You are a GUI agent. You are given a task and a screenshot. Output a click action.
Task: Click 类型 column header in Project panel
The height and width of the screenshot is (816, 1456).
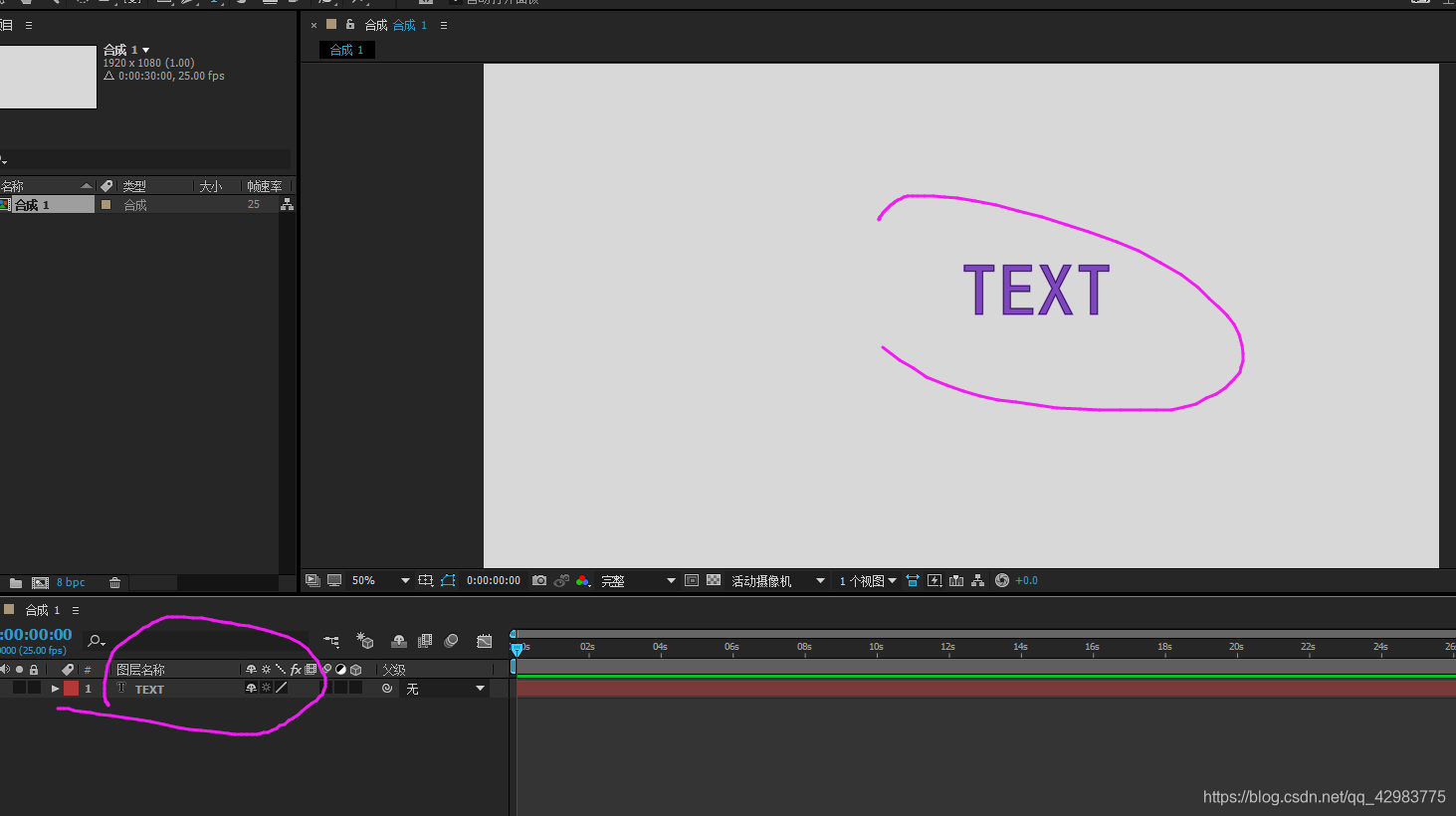click(x=134, y=186)
